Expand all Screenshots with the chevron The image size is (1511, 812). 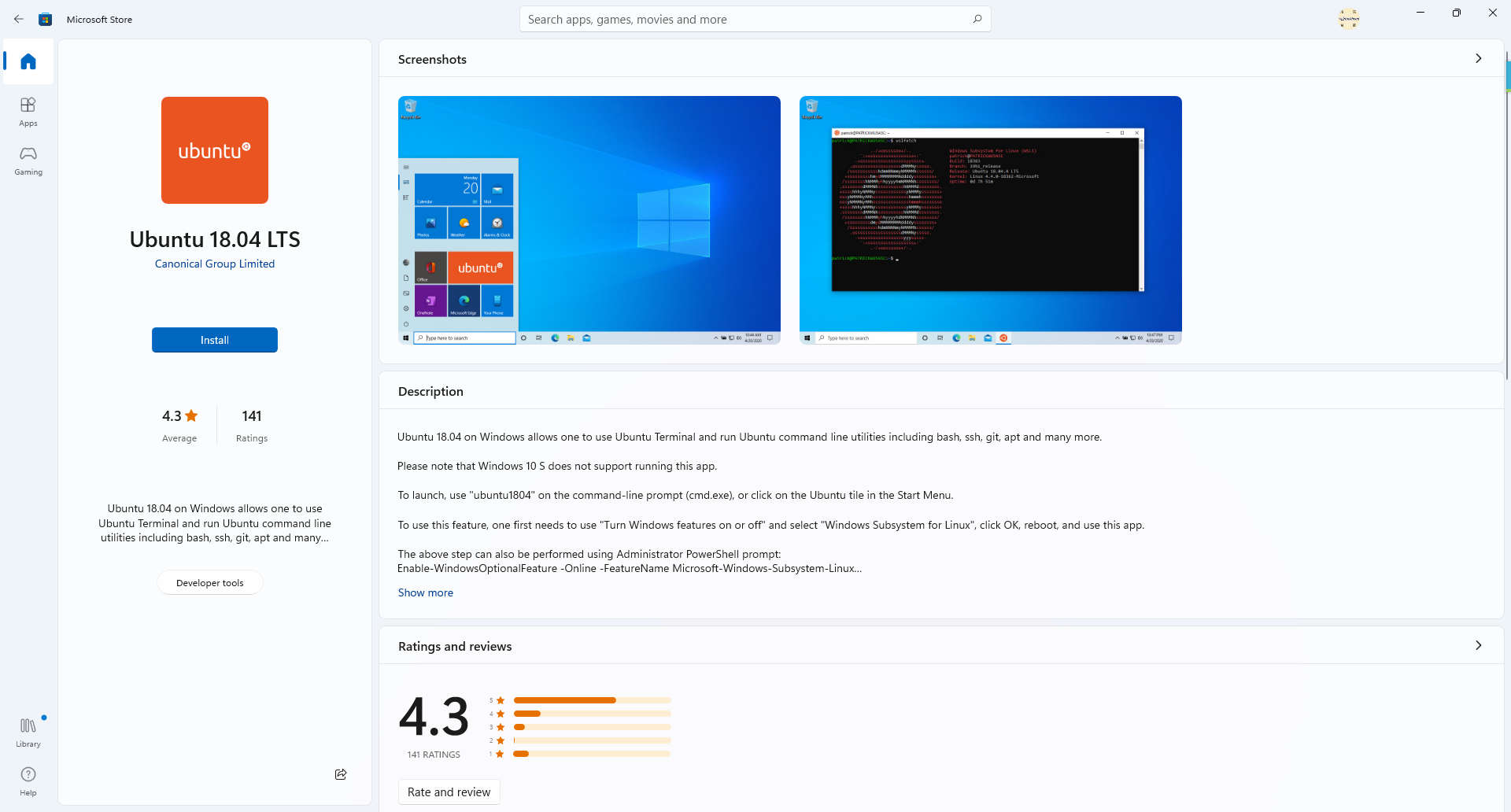1479,58
